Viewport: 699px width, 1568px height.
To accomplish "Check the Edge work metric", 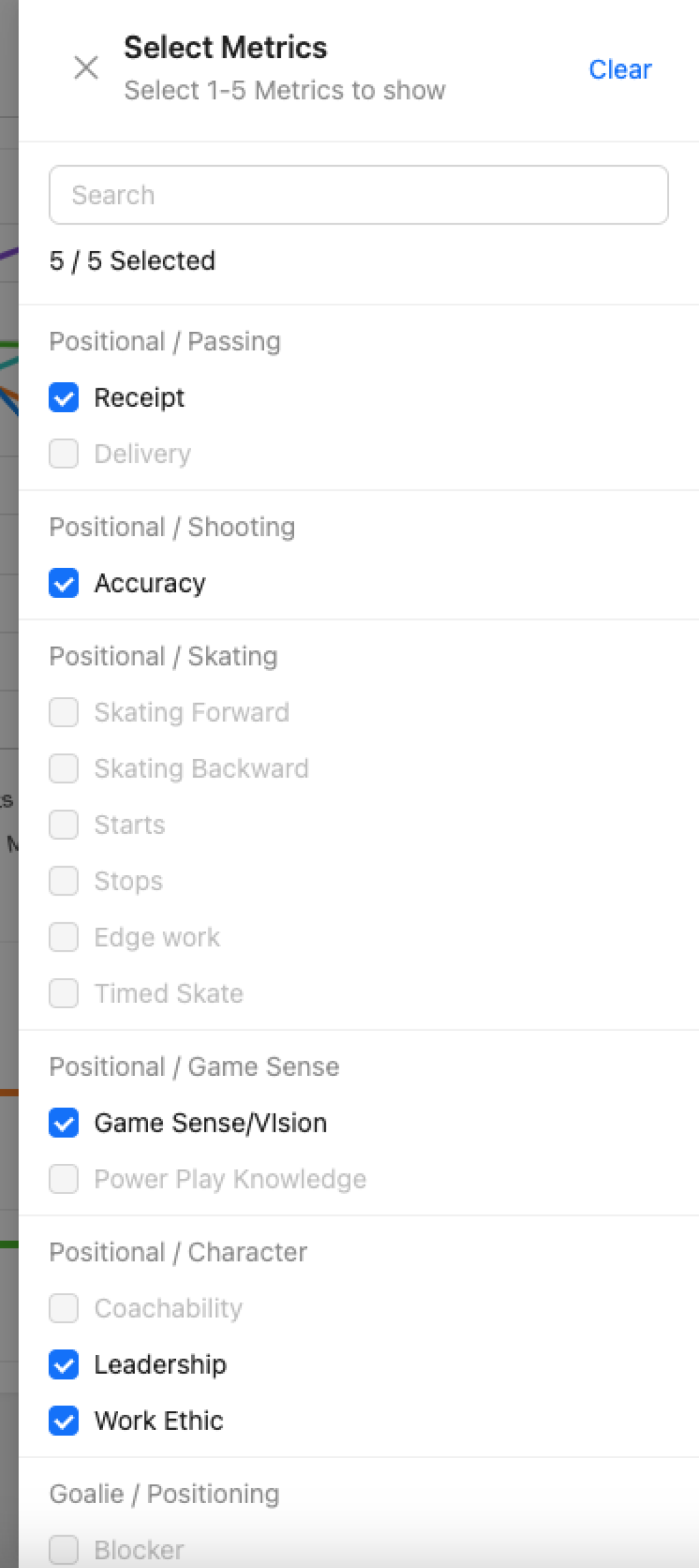I will coord(63,937).
